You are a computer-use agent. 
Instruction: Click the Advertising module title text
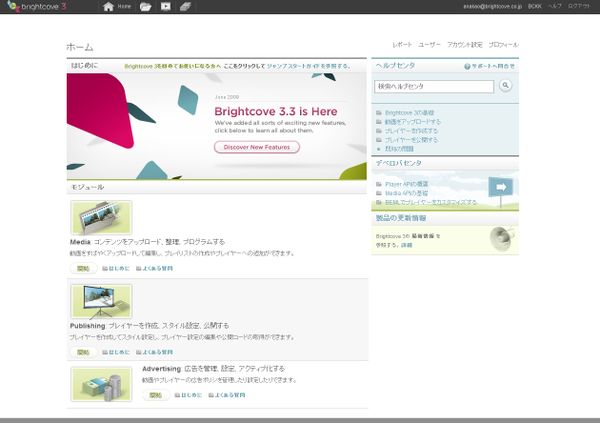pos(214,369)
